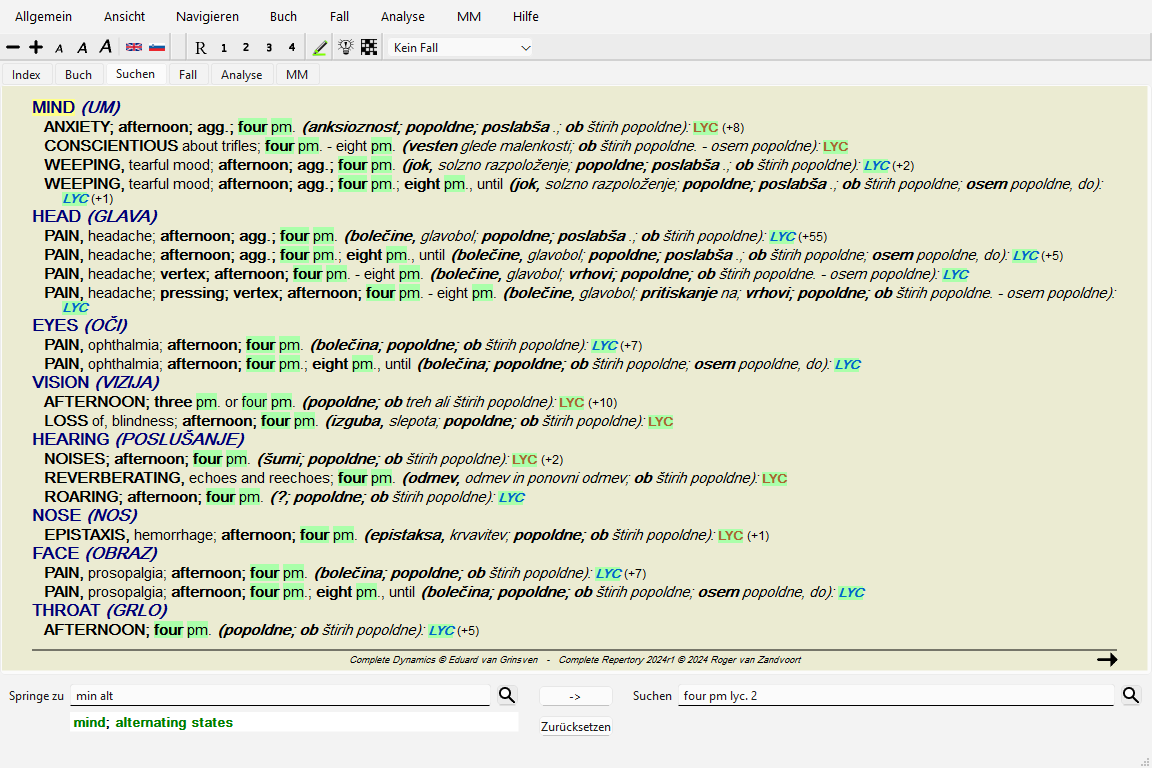Toggle the English flag language

point(133,47)
